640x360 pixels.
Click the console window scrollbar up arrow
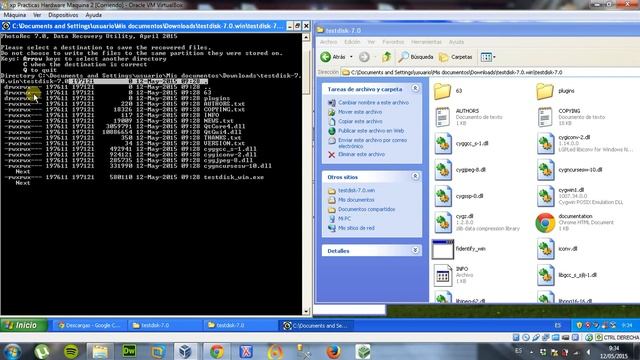(x=307, y=37)
